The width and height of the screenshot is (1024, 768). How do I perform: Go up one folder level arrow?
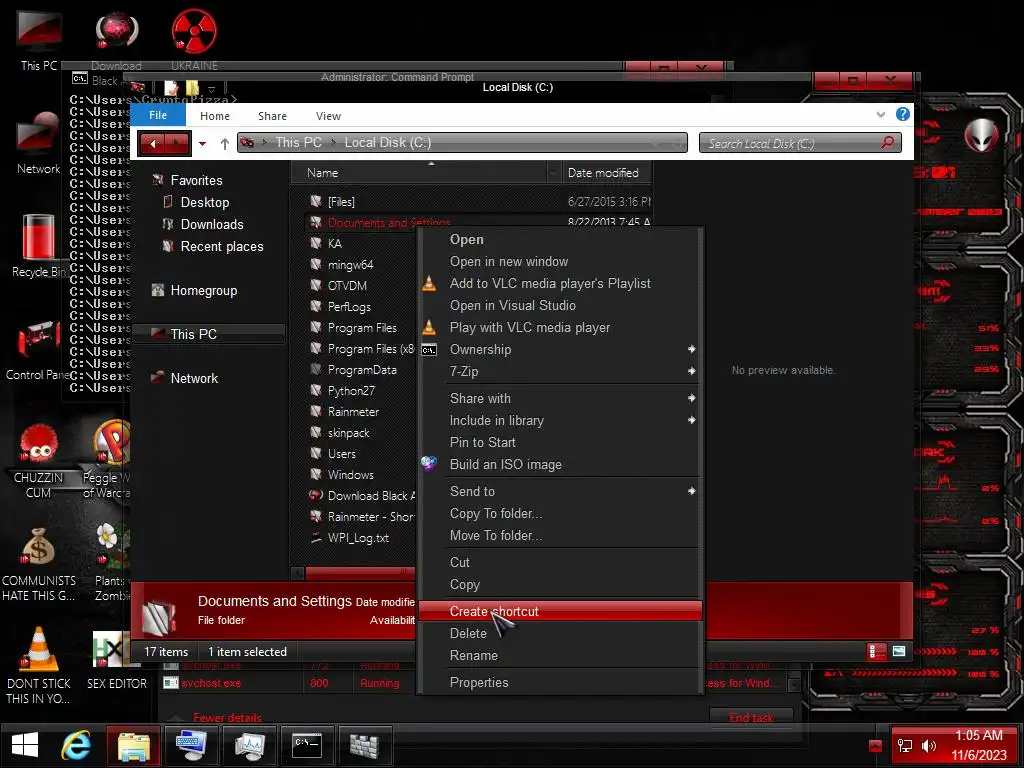pos(225,144)
